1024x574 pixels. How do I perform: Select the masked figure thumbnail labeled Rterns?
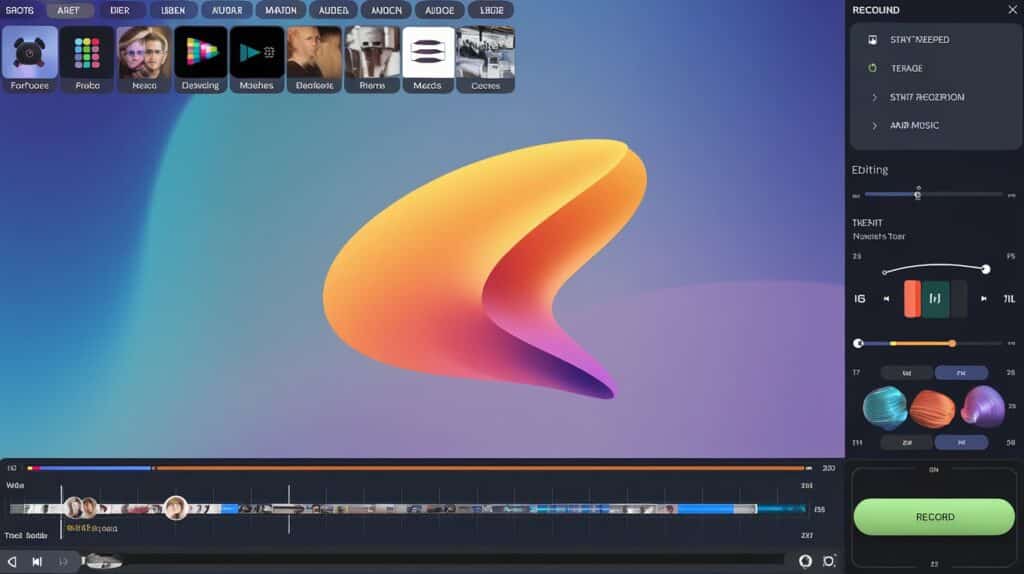pyautogui.click(x=372, y=59)
